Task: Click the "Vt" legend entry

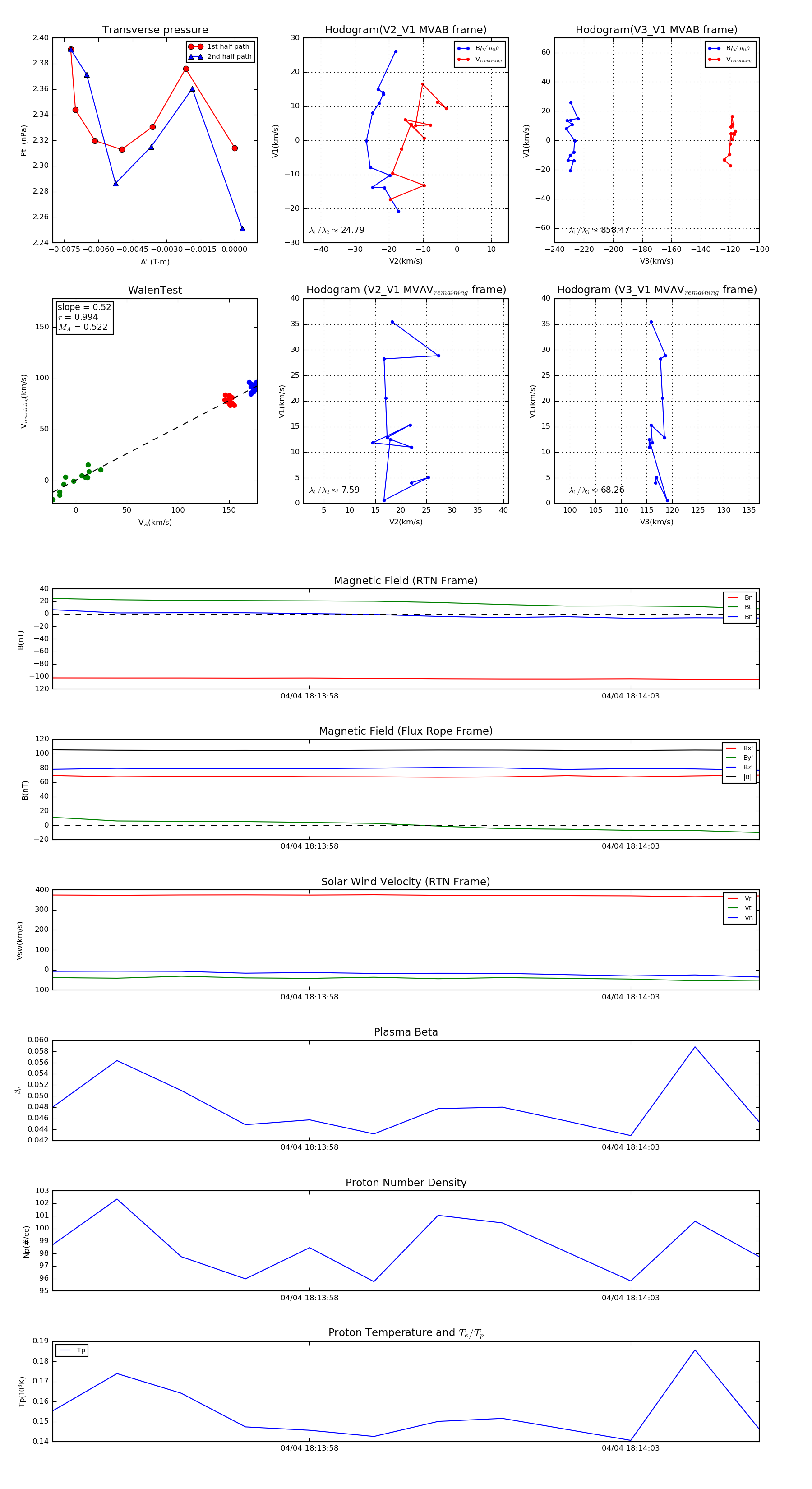Action: [740, 908]
